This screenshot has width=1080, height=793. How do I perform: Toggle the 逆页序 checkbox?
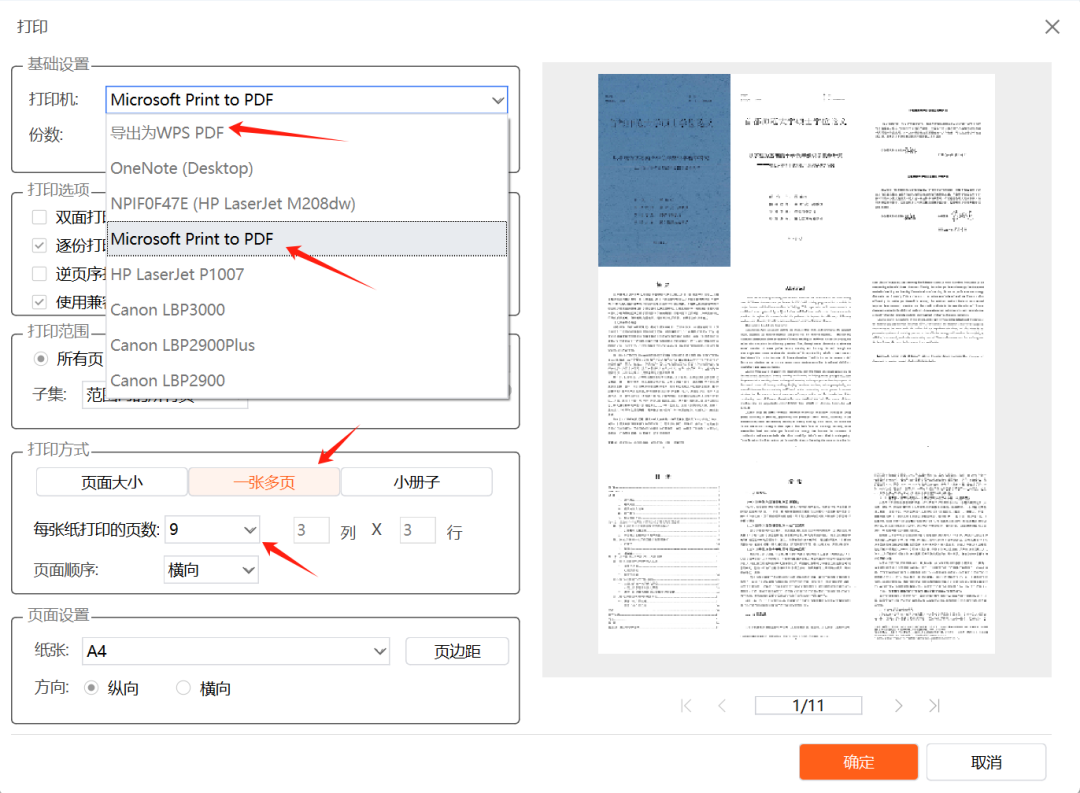(x=39, y=273)
